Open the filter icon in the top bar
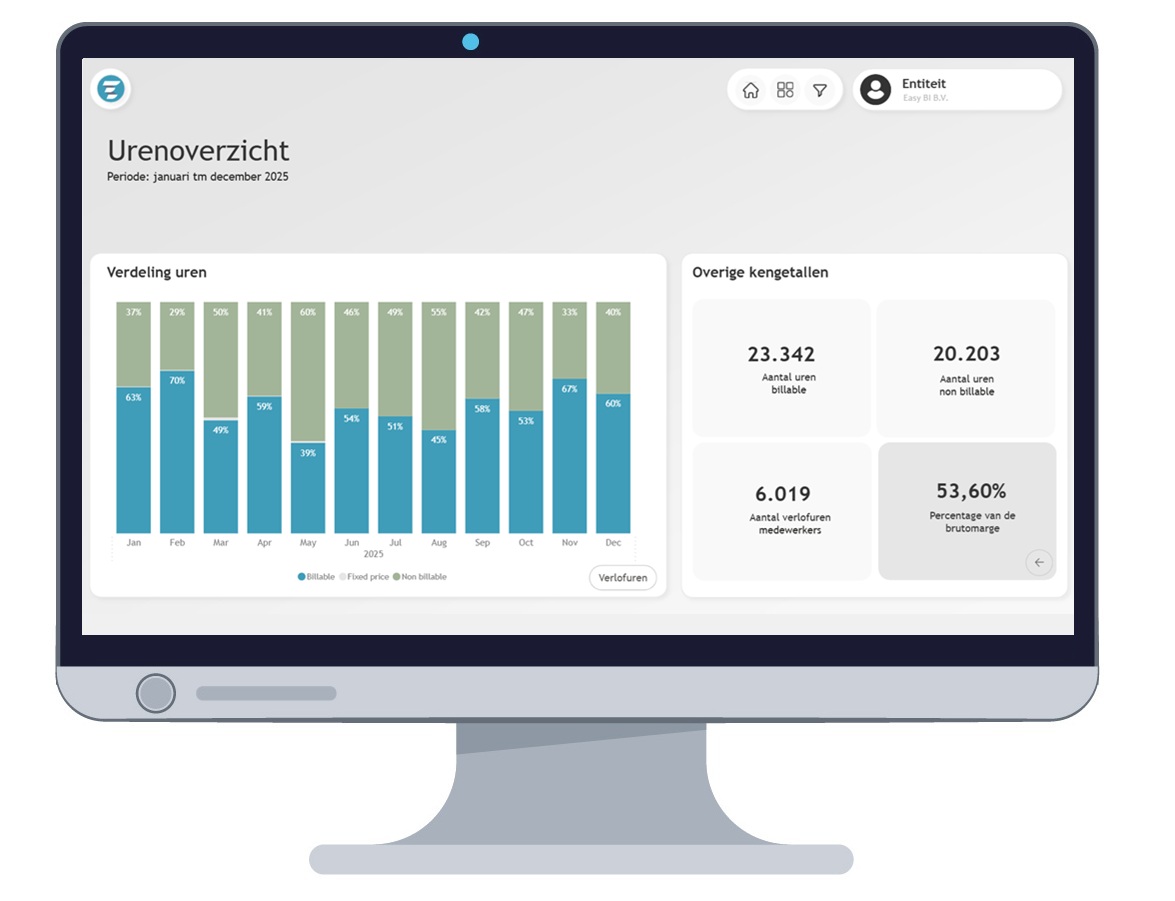This screenshot has height=901, width=1175. [819, 90]
